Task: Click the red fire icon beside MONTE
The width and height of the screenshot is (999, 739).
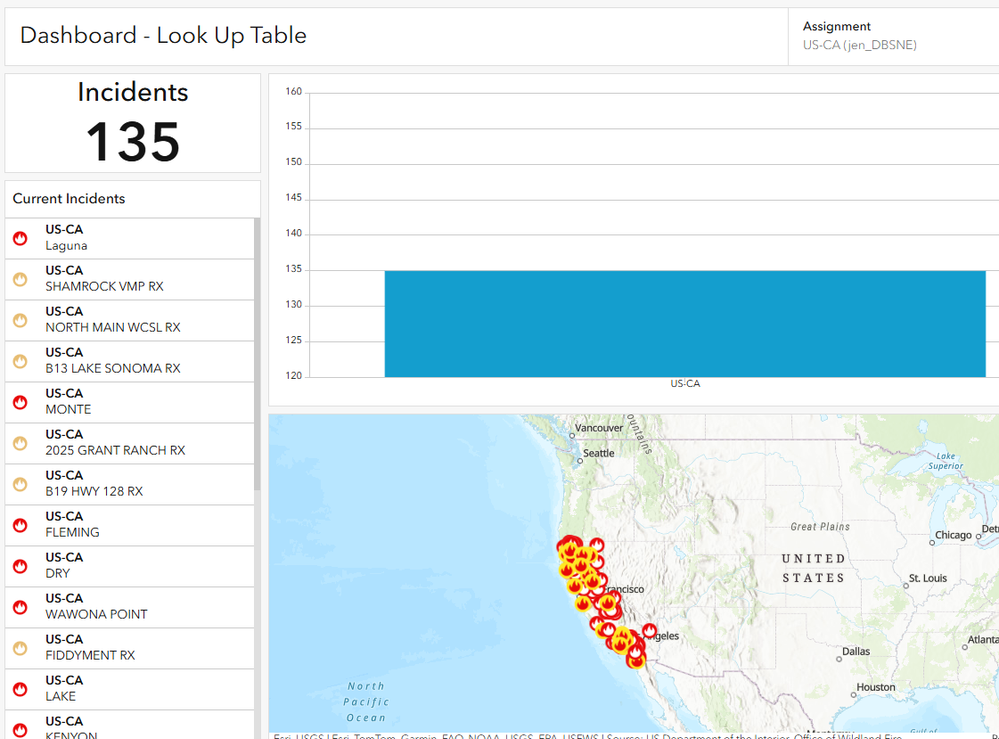Action: point(20,402)
